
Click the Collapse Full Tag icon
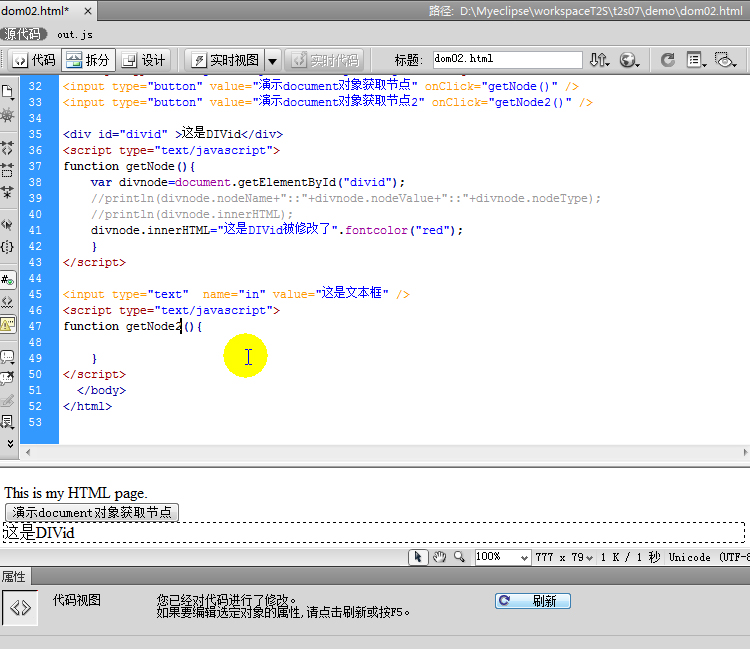8,148
